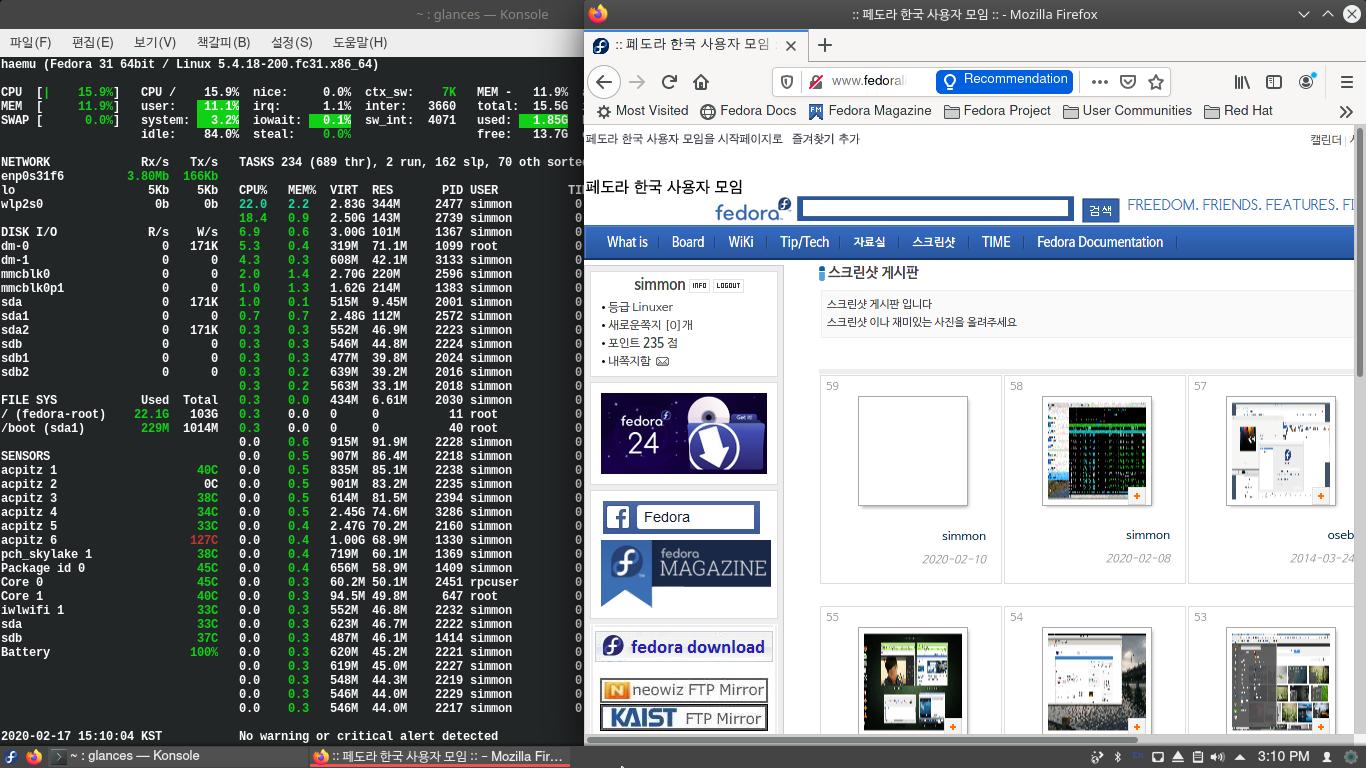This screenshot has width=1366, height=768.
Task: Click What is in site navigation
Action: pyautogui.click(x=627, y=242)
